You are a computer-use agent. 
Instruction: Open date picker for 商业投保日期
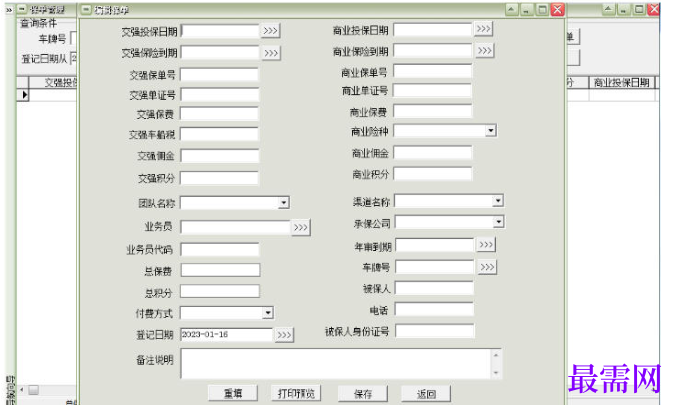tap(484, 29)
